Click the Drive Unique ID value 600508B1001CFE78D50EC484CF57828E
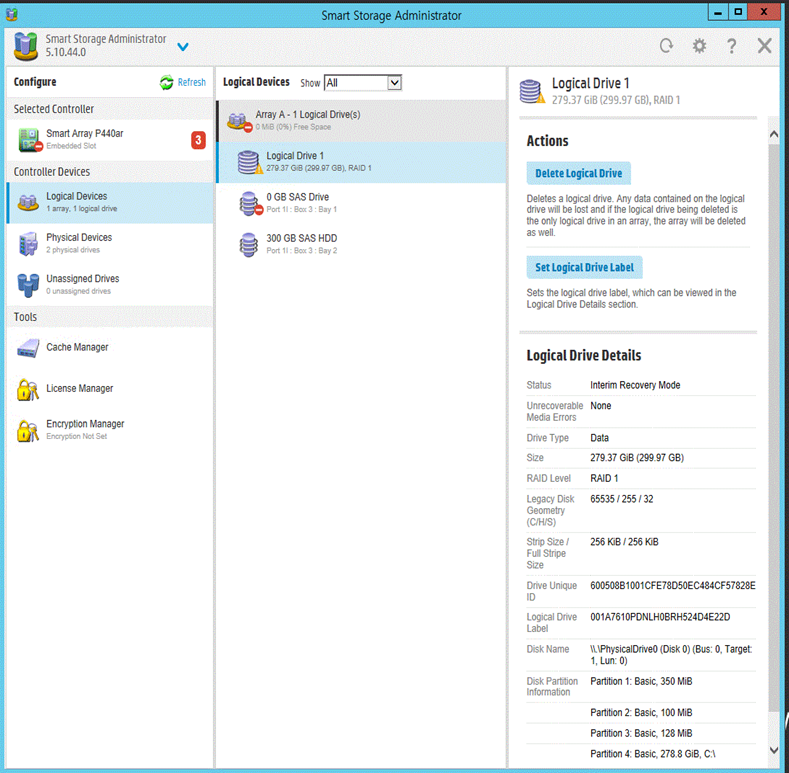 (x=673, y=585)
